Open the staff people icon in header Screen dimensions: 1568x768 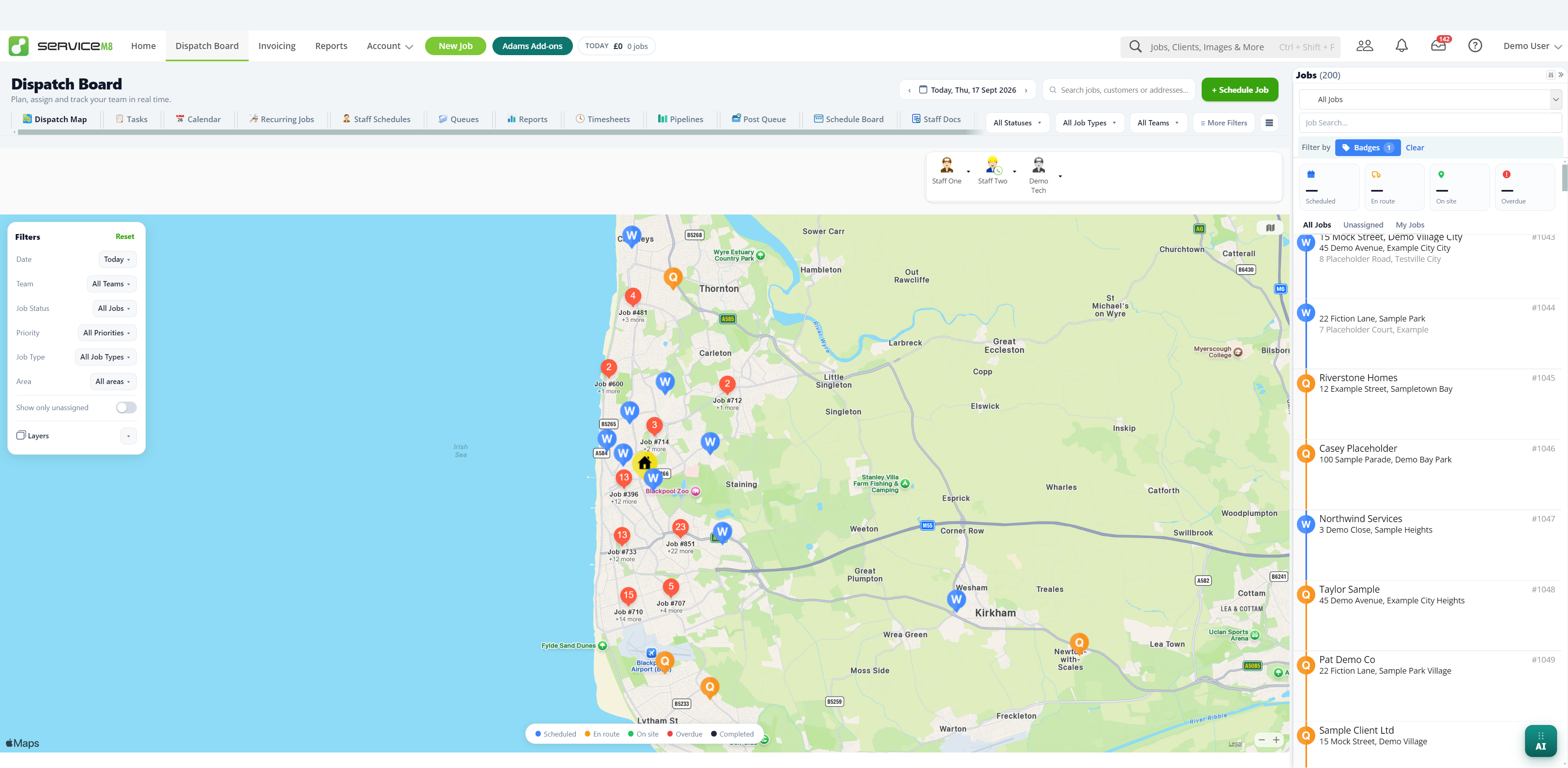tap(1365, 46)
